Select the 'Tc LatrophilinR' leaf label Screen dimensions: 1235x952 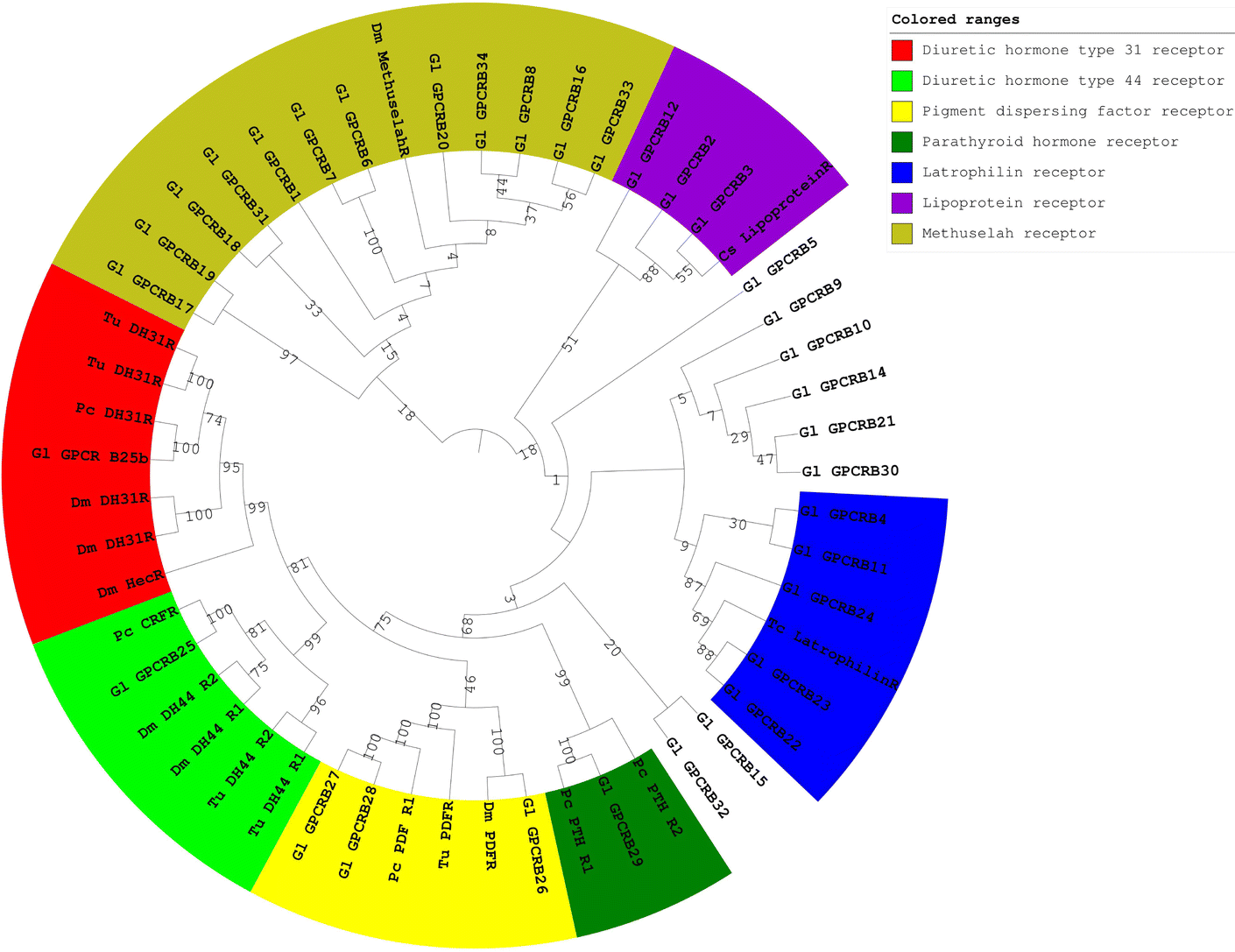(833, 653)
